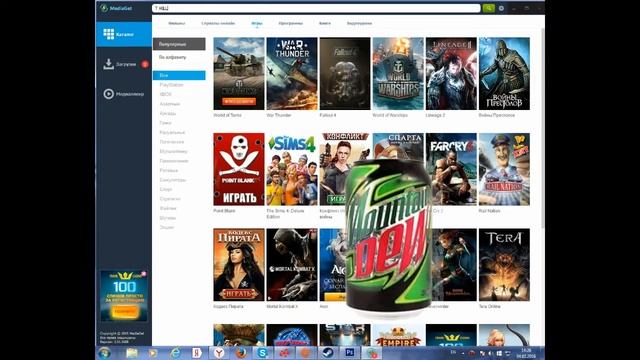Viewport: 640px width, 360px height.
Task: Click the catalog vertical scrollbar
Action: click(x=542, y=129)
